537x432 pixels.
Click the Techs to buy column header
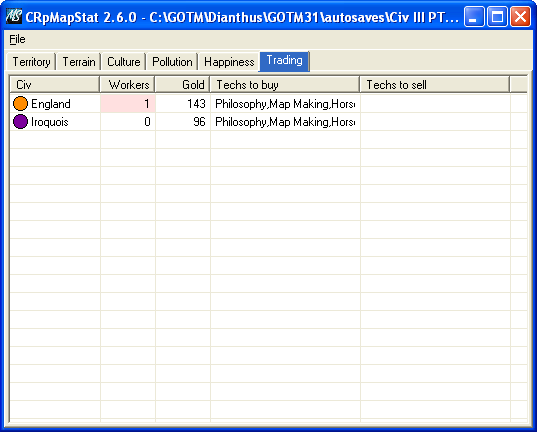(x=285, y=85)
